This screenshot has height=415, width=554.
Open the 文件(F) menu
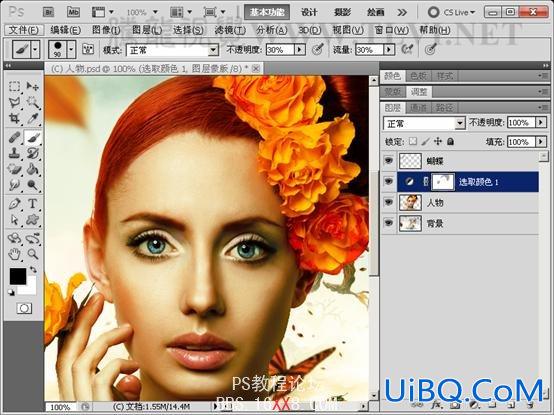(x=23, y=30)
